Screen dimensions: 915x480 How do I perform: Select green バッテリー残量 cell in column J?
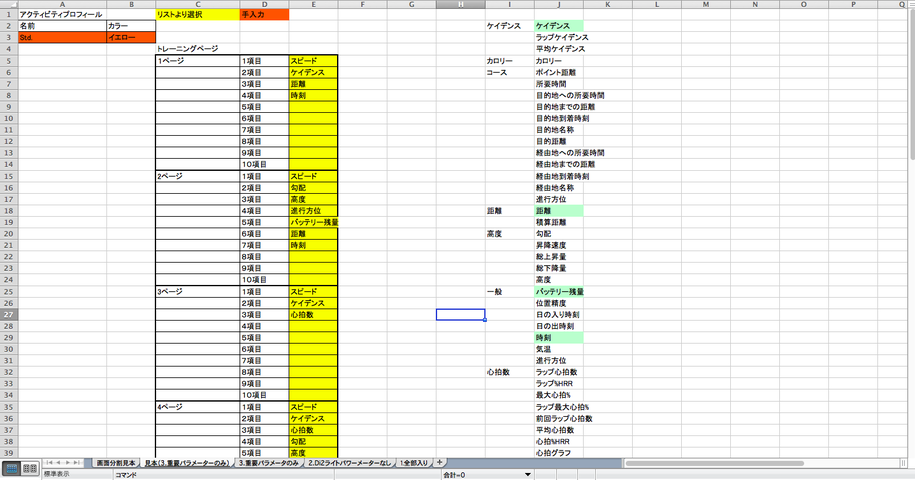(558, 292)
